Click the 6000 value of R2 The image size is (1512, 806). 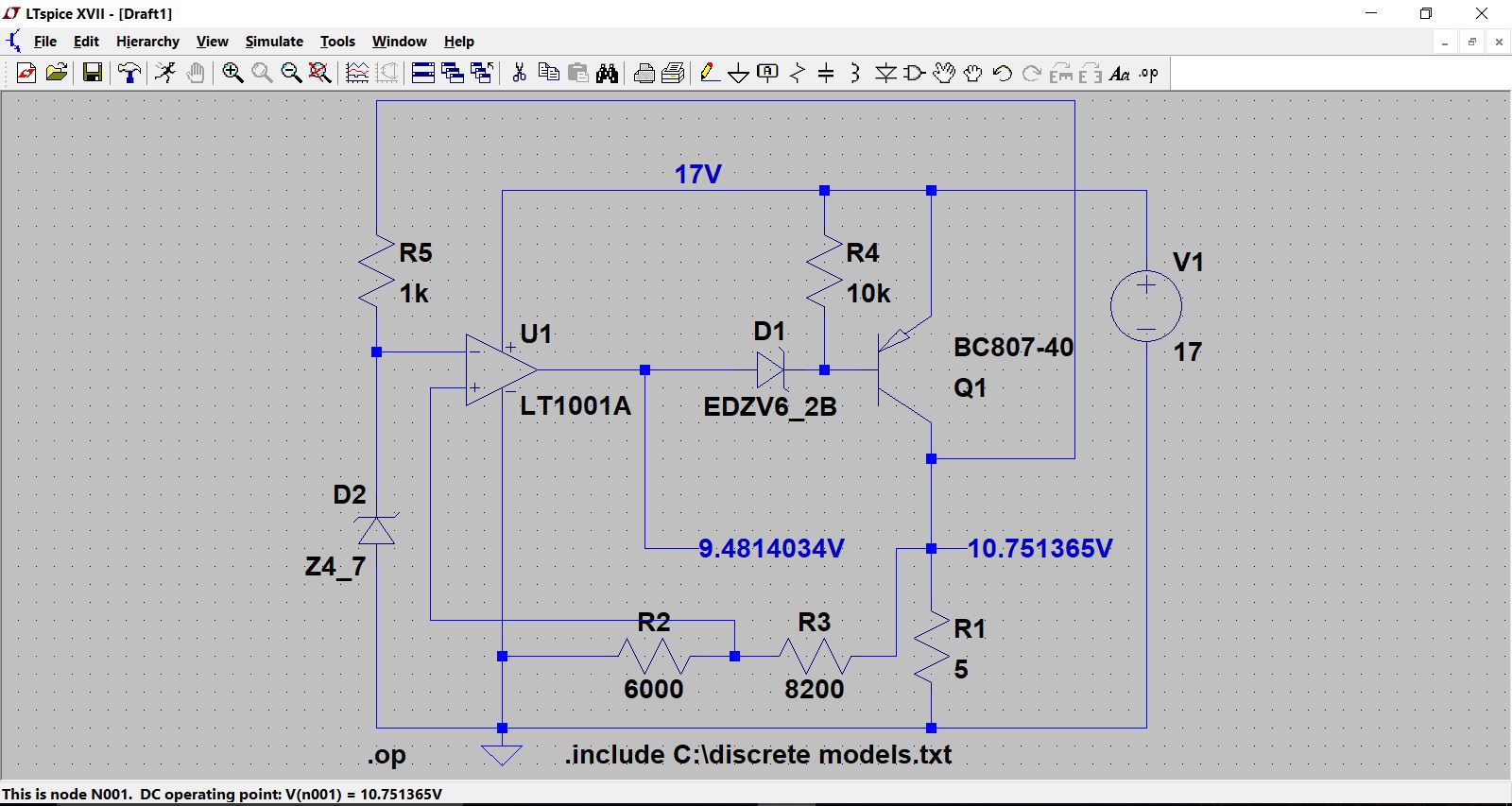tap(653, 690)
